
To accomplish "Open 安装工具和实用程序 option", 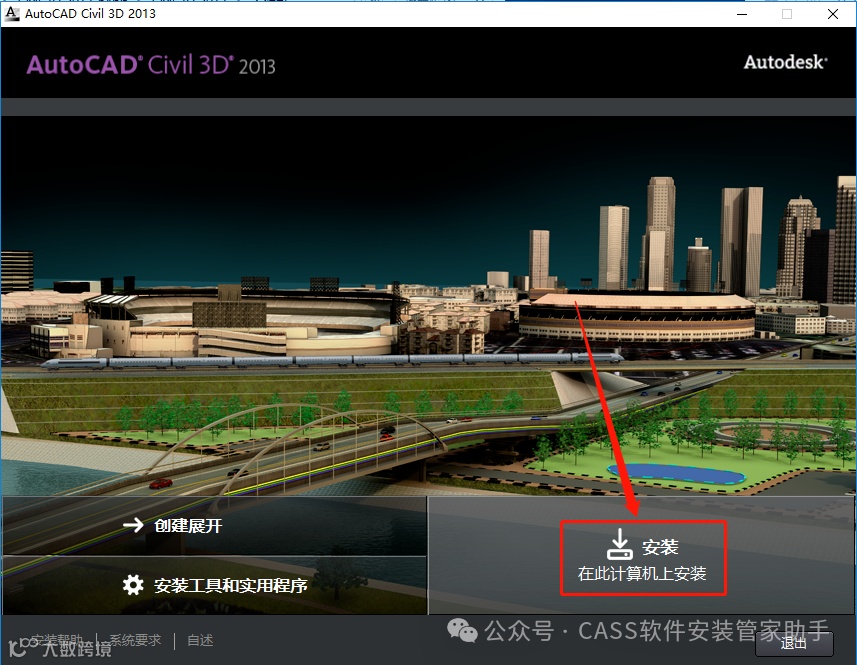I will pos(231,585).
